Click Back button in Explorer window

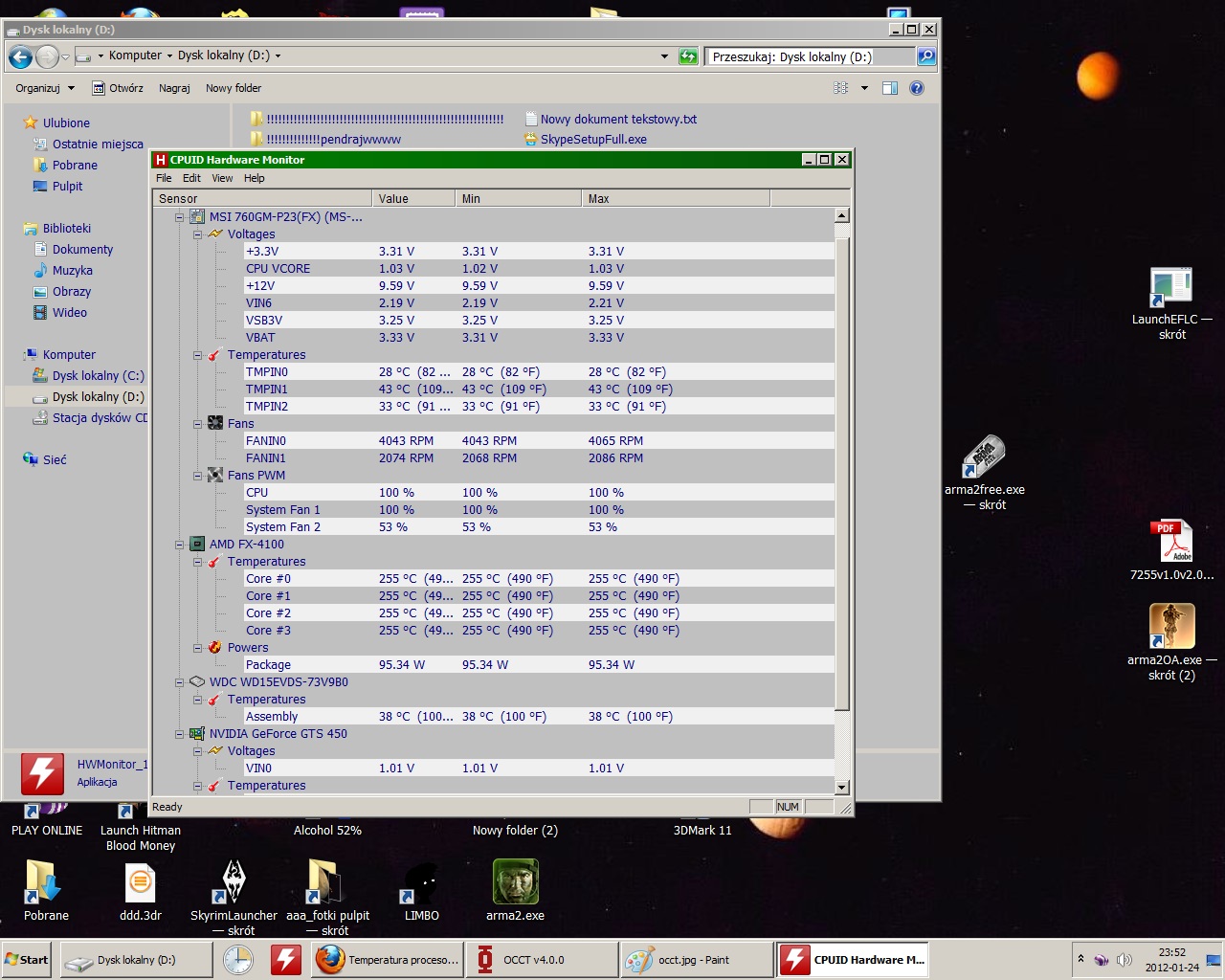click(x=20, y=57)
